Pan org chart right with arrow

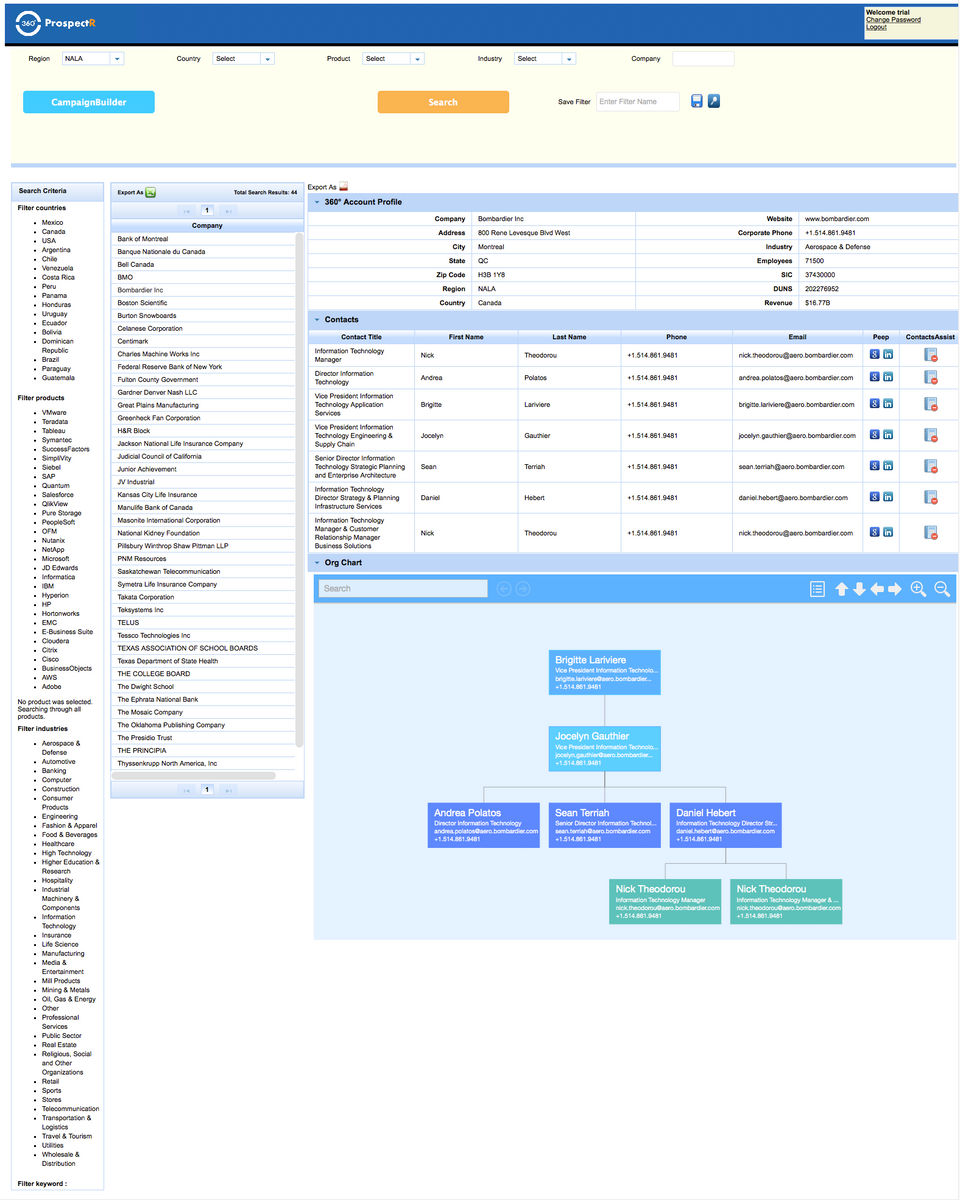click(x=895, y=589)
